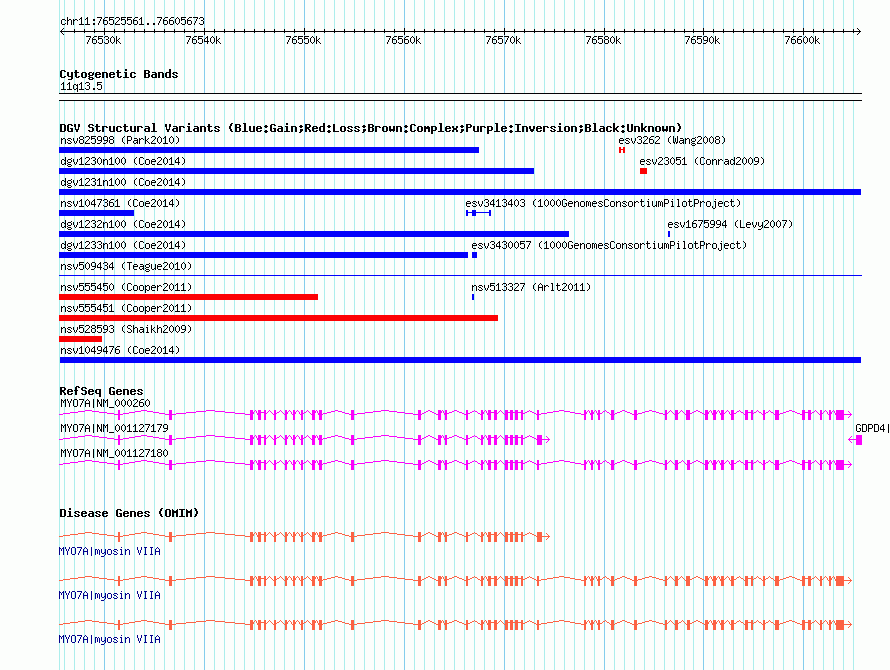This screenshot has height=670, width=890.
Task: Click the 76560k ruler tick label
Action: point(403,40)
